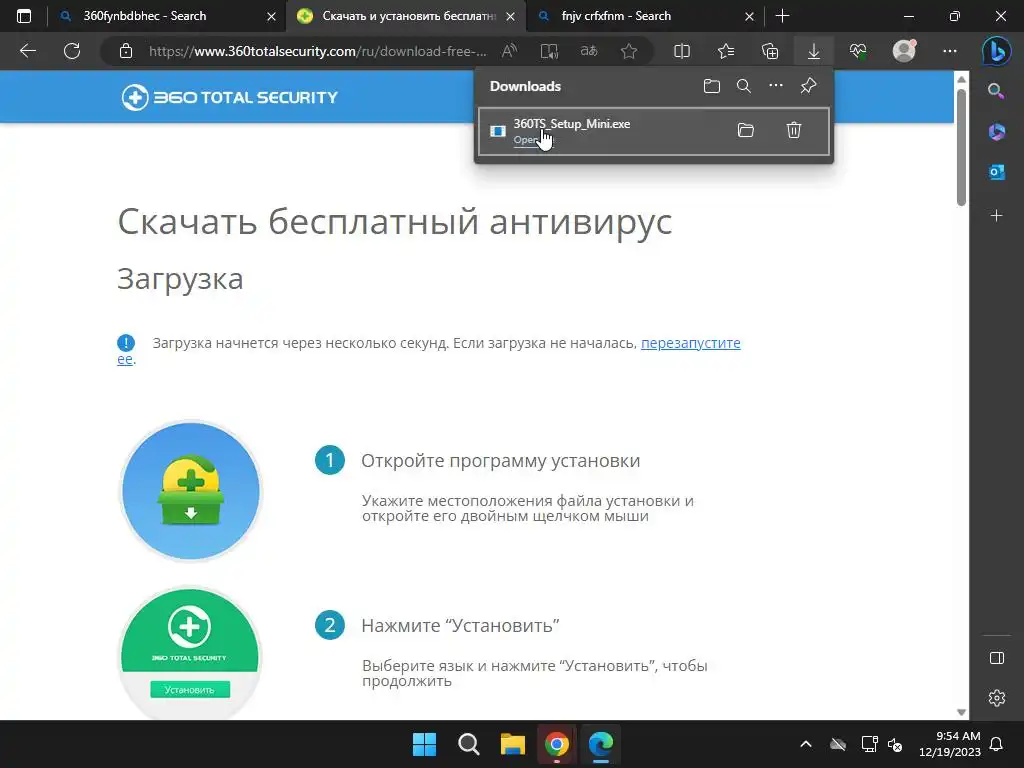
Task: Open the user profile avatar
Action: (904, 51)
